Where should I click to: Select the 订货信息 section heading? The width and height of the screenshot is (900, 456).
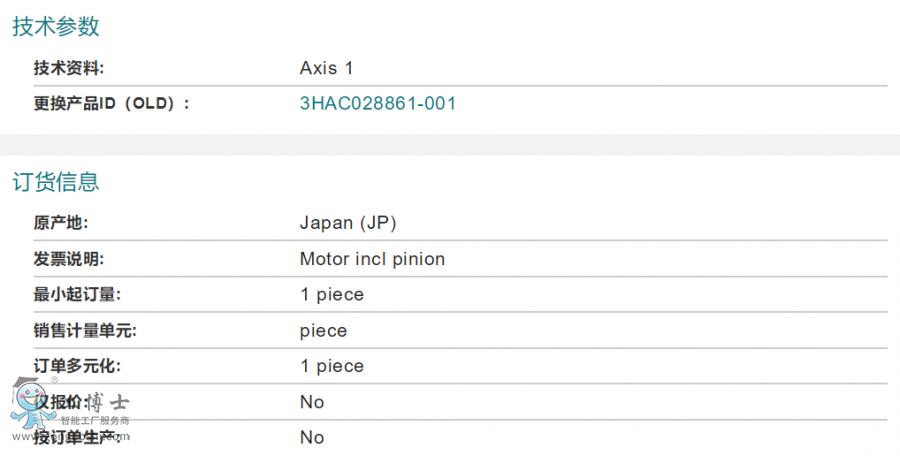56,182
